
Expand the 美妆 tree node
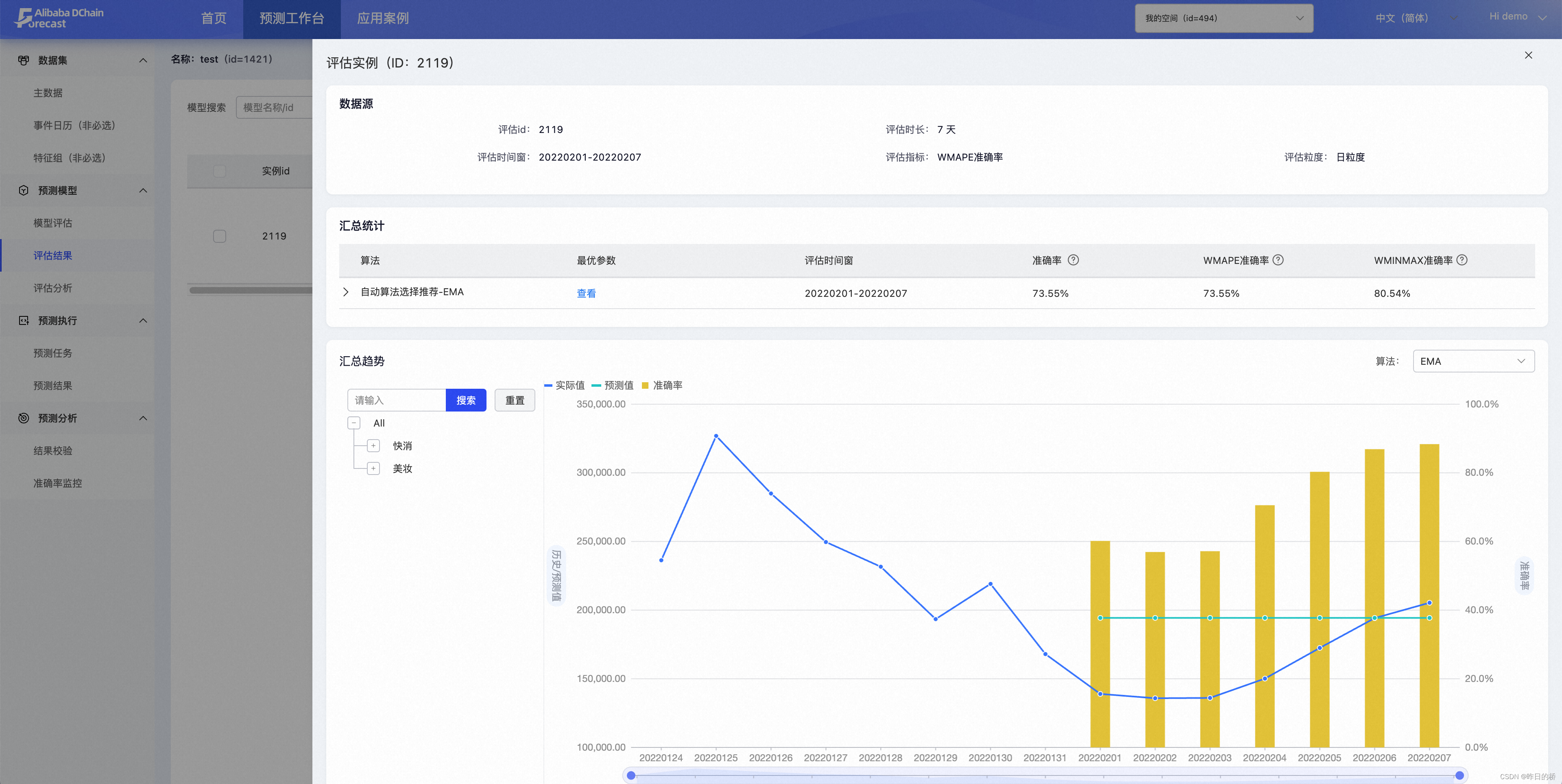coord(373,469)
